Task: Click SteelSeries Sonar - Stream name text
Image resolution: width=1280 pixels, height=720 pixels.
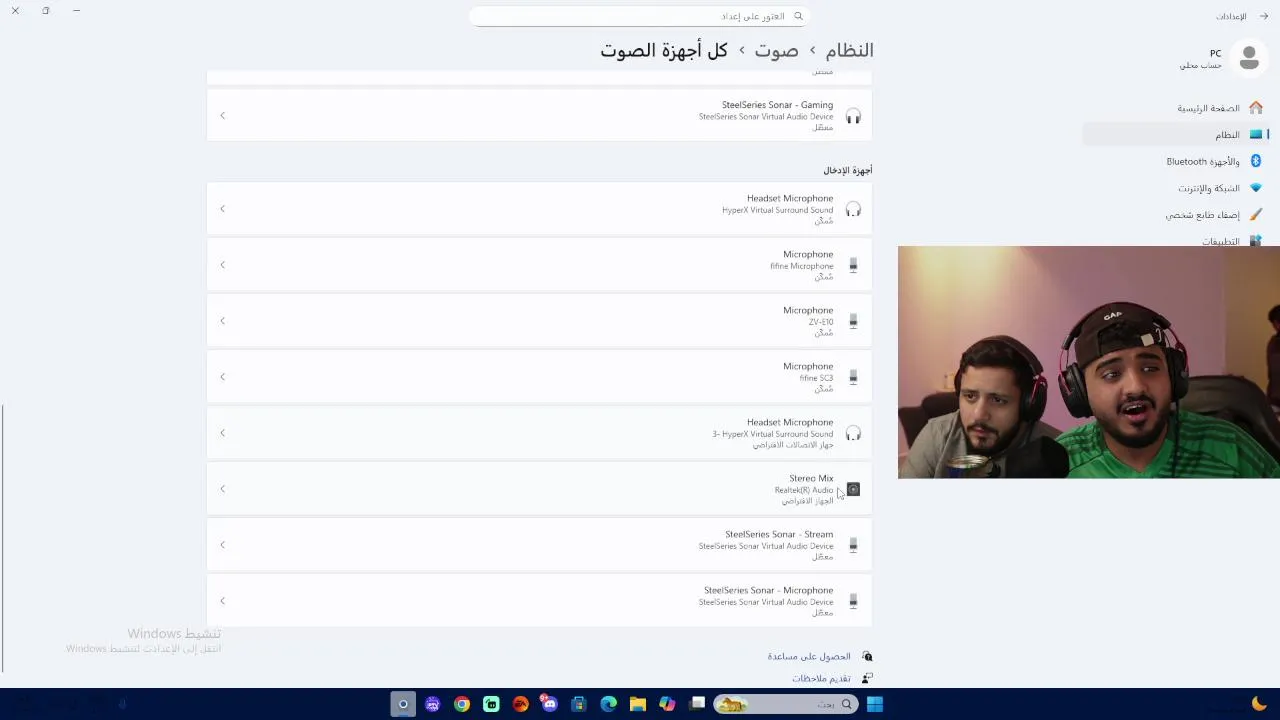Action: coord(779,534)
